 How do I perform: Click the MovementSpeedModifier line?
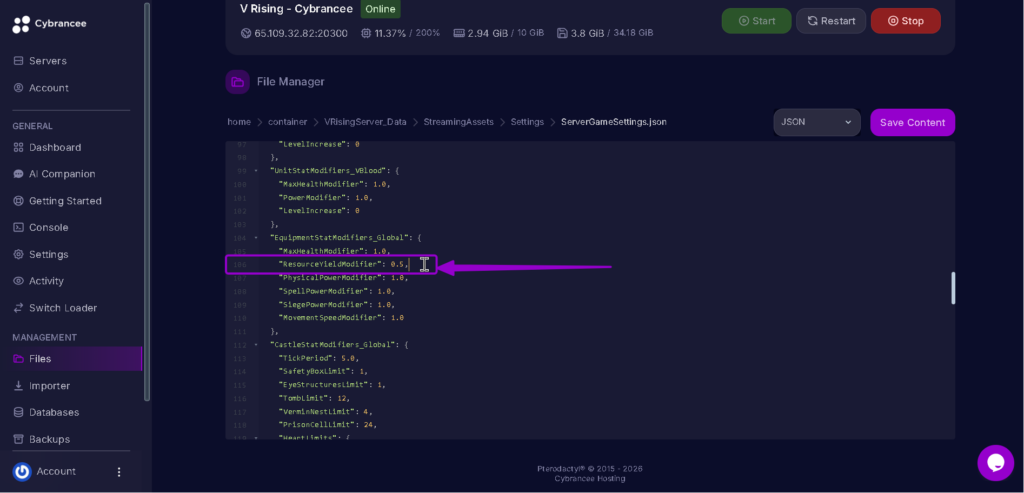tap(341, 318)
